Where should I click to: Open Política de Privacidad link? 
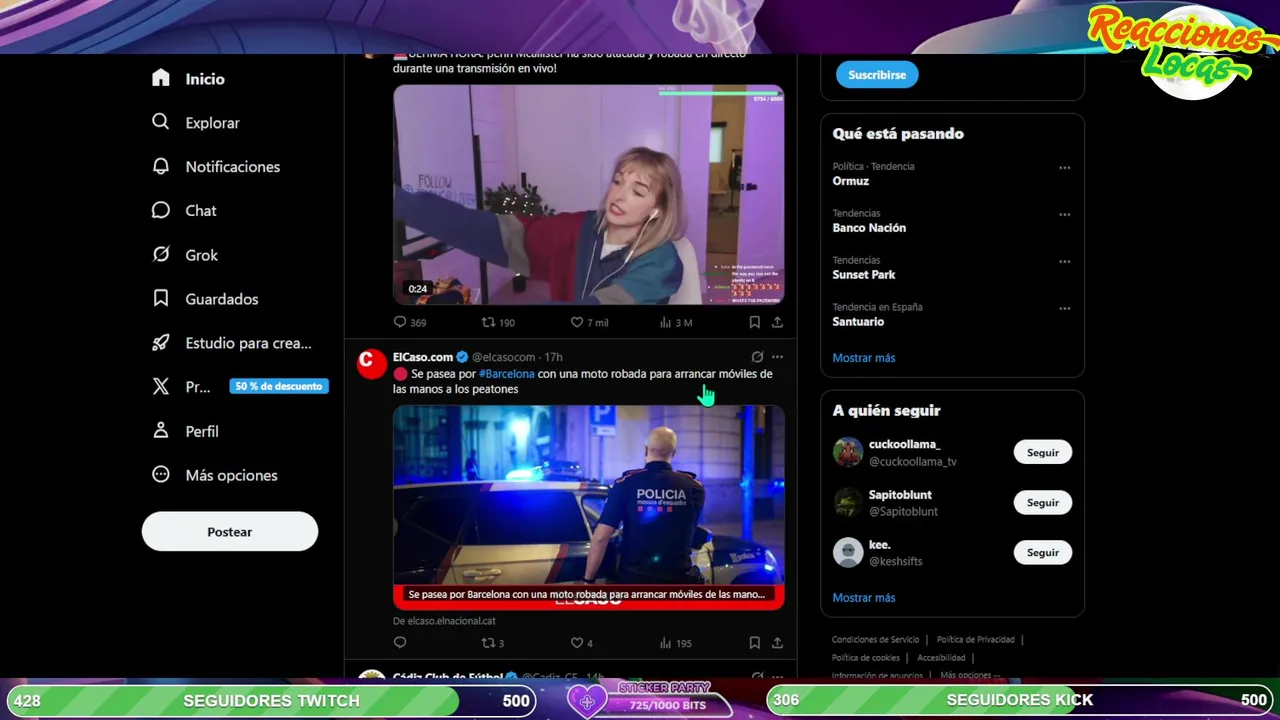pyautogui.click(x=975, y=640)
